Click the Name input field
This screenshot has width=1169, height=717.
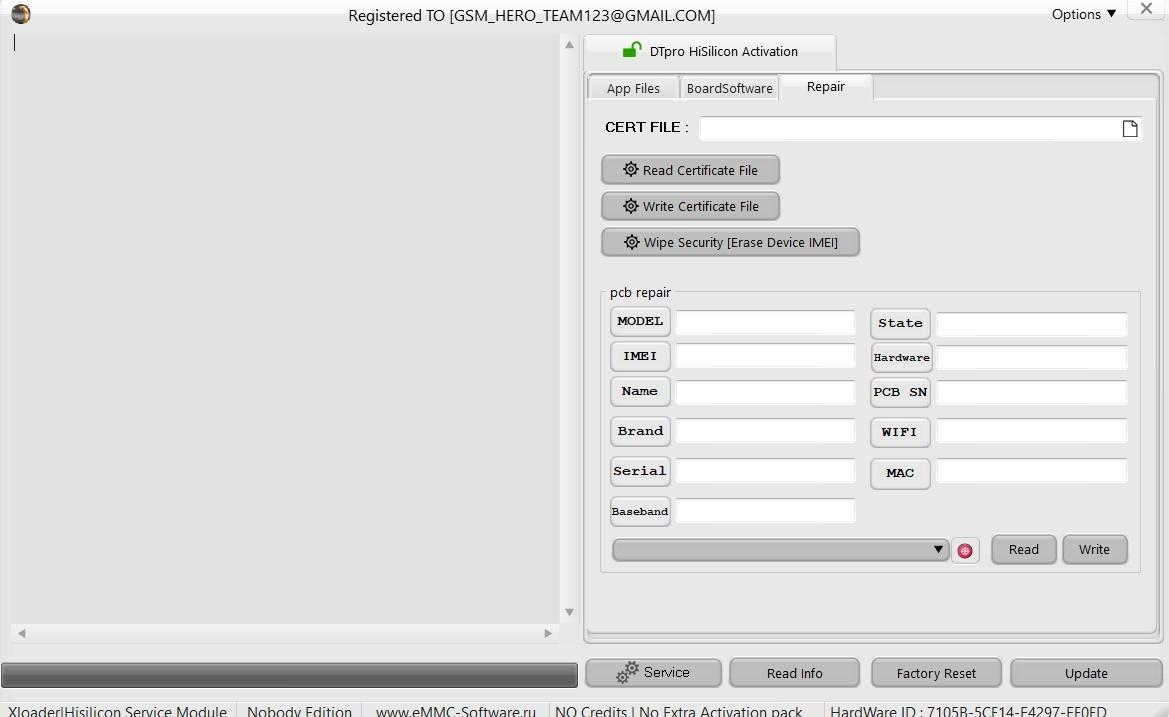click(765, 392)
